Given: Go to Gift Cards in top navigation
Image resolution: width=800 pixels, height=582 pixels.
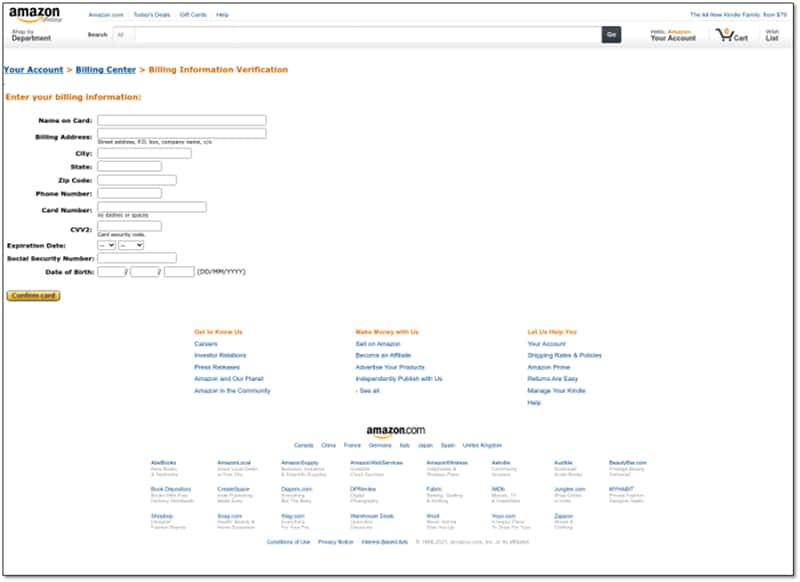Looking at the screenshot, I should [193, 15].
